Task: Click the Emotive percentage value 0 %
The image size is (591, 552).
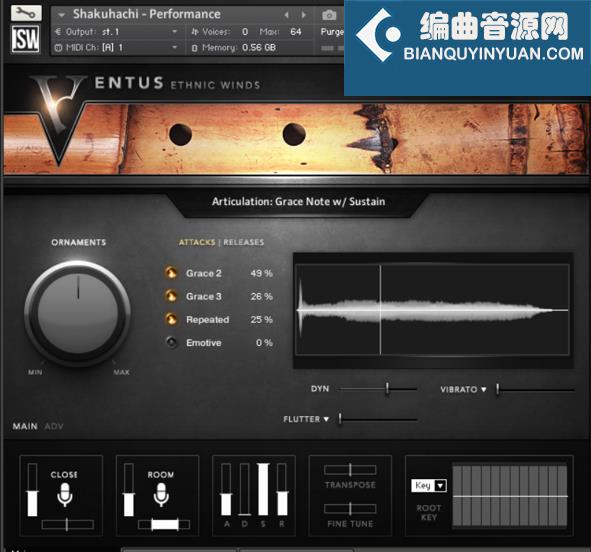Action: tap(264, 343)
